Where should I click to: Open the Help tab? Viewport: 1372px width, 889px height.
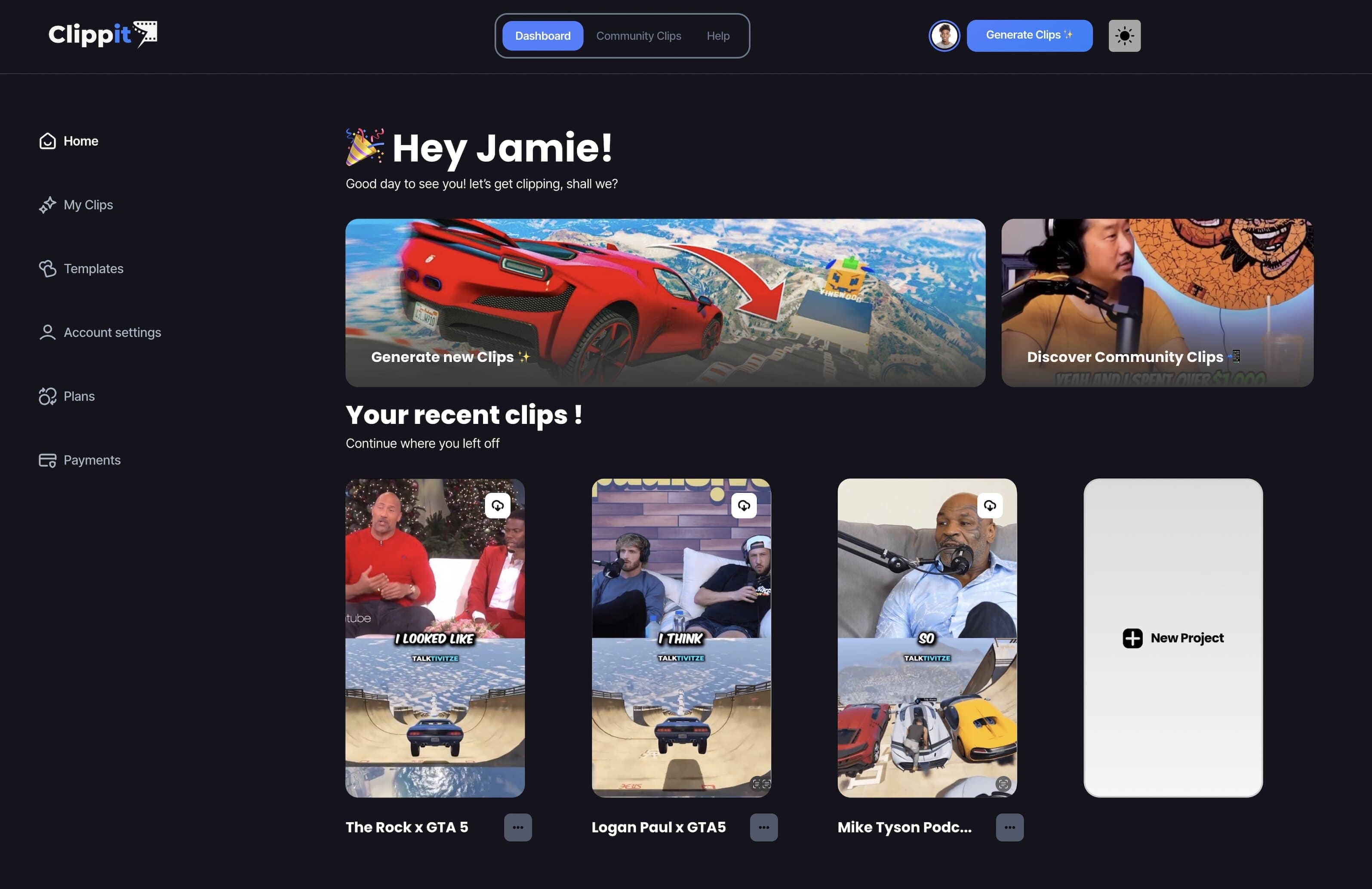[718, 36]
